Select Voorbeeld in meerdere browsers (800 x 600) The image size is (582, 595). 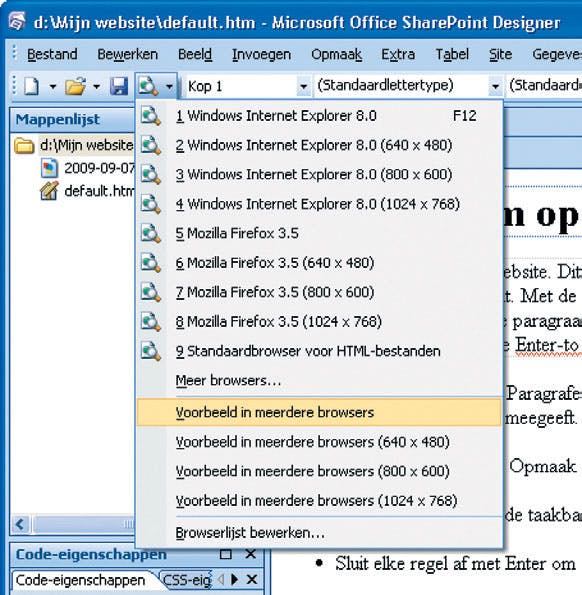pyautogui.click(x=319, y=471)
